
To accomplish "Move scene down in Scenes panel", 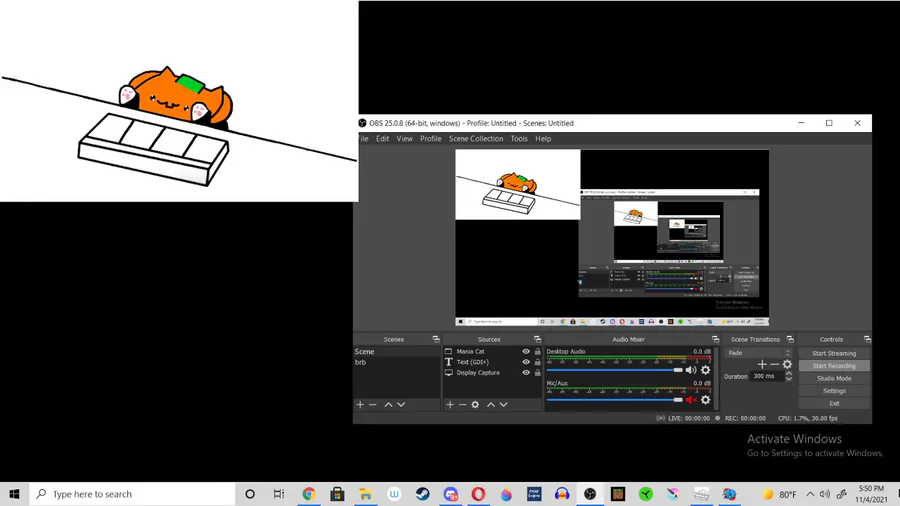I will [x=401, y=404].
